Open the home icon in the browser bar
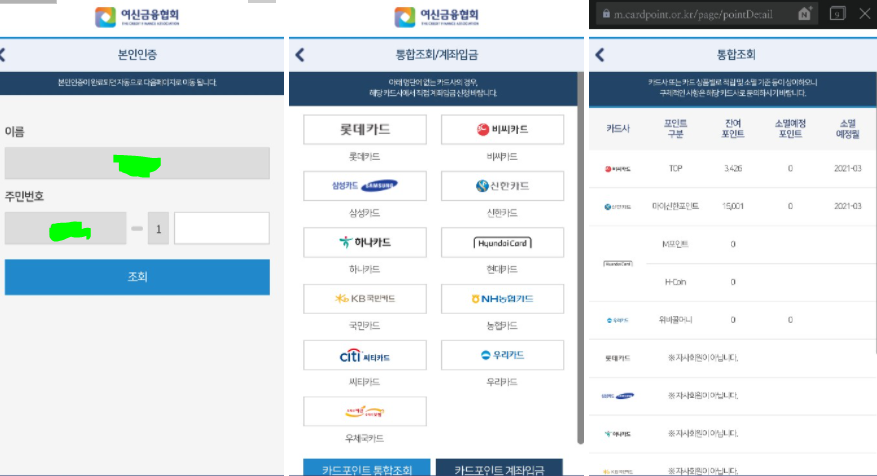The height and width of the screenshot is (476, 877). [804, 13]
